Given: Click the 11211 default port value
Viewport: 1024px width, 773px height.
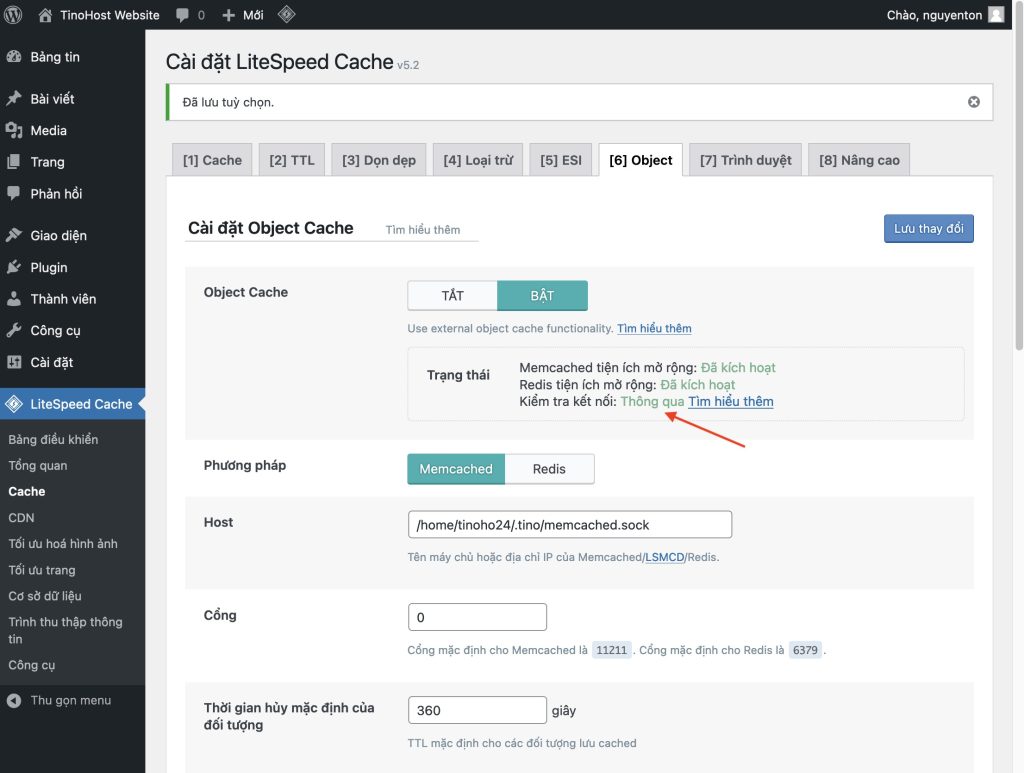Looking at the screenshot, I should click(x=611, y=650).
